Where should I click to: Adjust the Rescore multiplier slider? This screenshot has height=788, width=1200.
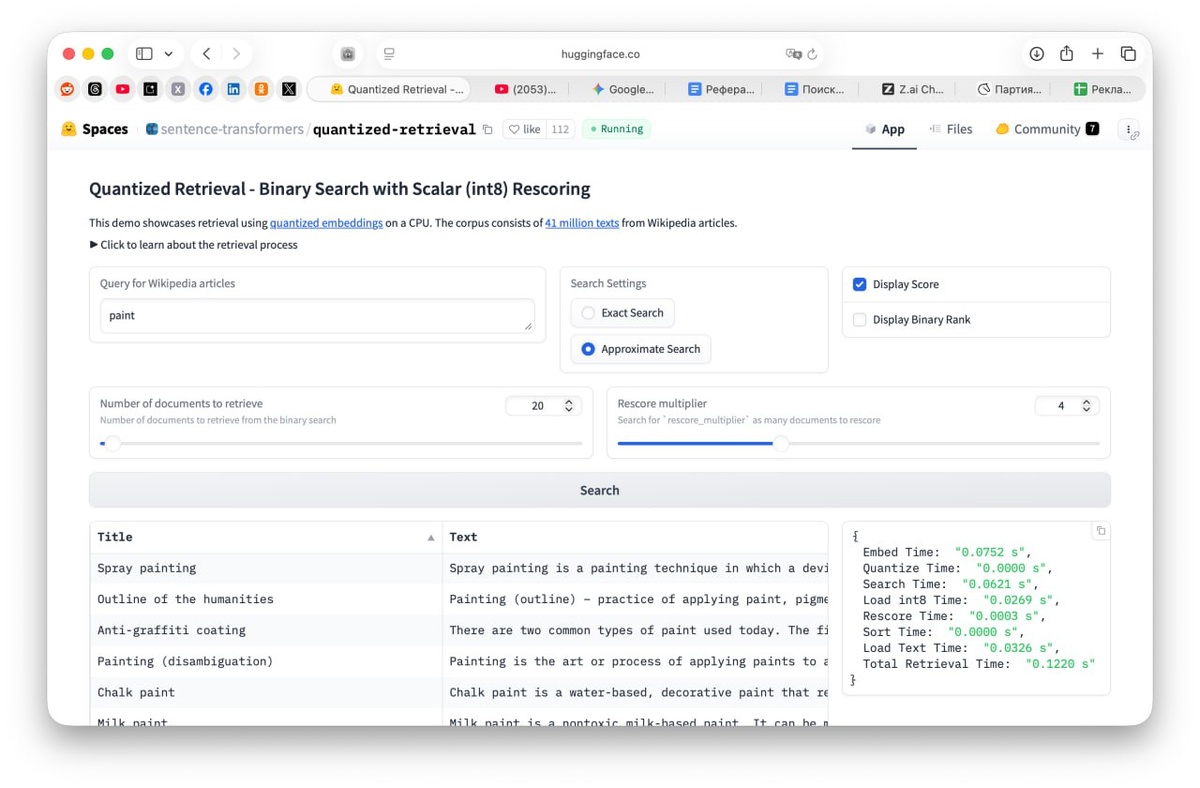point(858,443)
